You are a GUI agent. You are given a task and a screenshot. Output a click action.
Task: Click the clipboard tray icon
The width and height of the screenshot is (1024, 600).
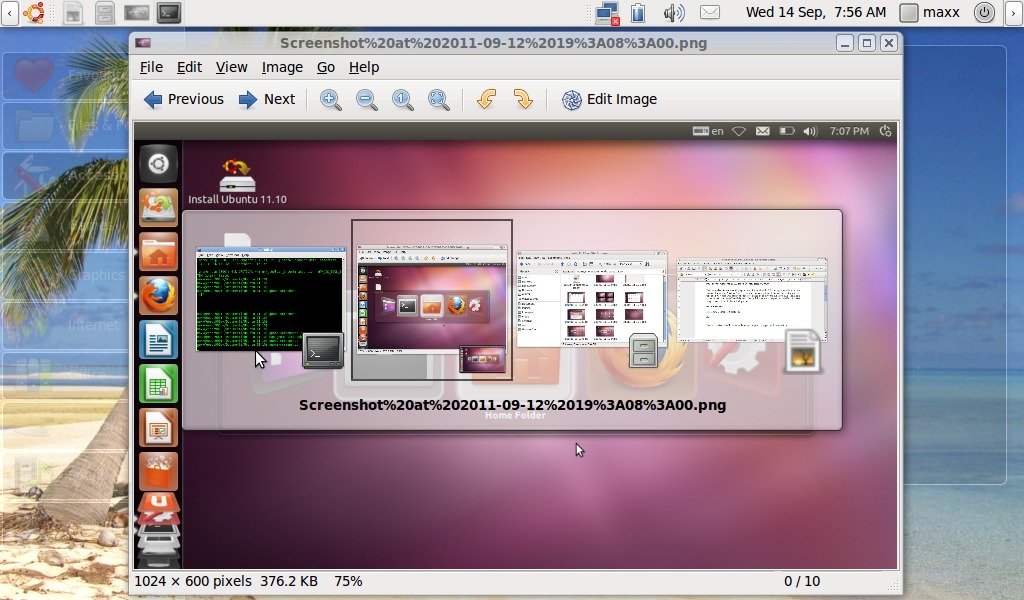pos(638,13)
